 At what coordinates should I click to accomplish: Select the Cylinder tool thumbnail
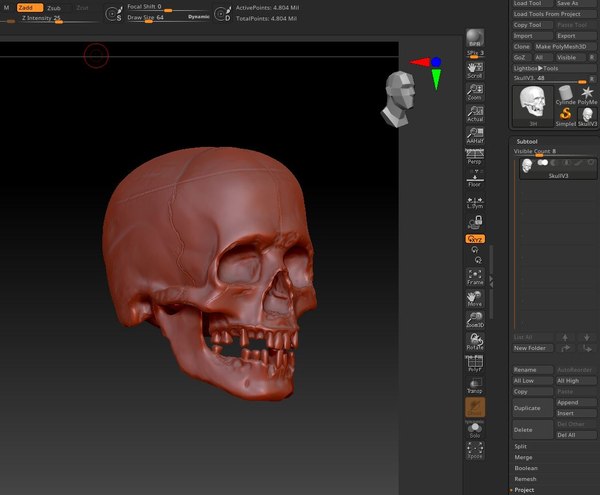pyautogui.click(x=566, y=95)
